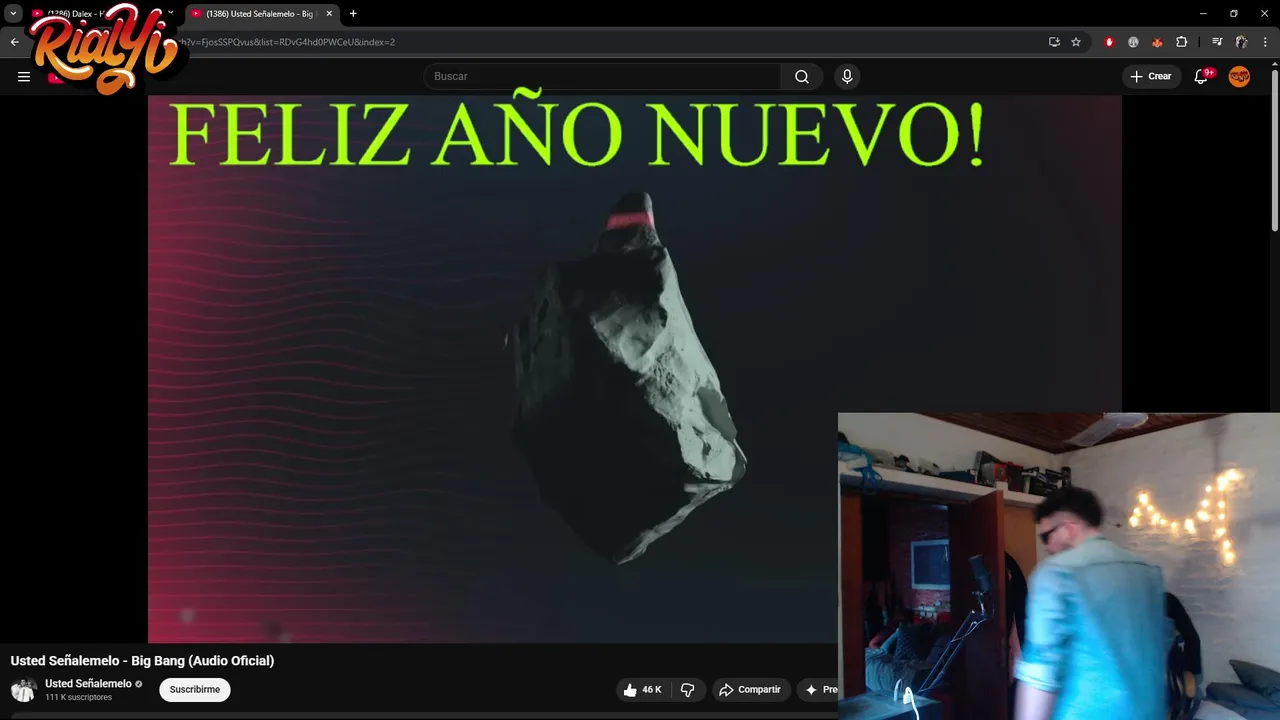Focus the Buscar search field
This screenshot has width=1280, height=720.
tap(602, 76)
